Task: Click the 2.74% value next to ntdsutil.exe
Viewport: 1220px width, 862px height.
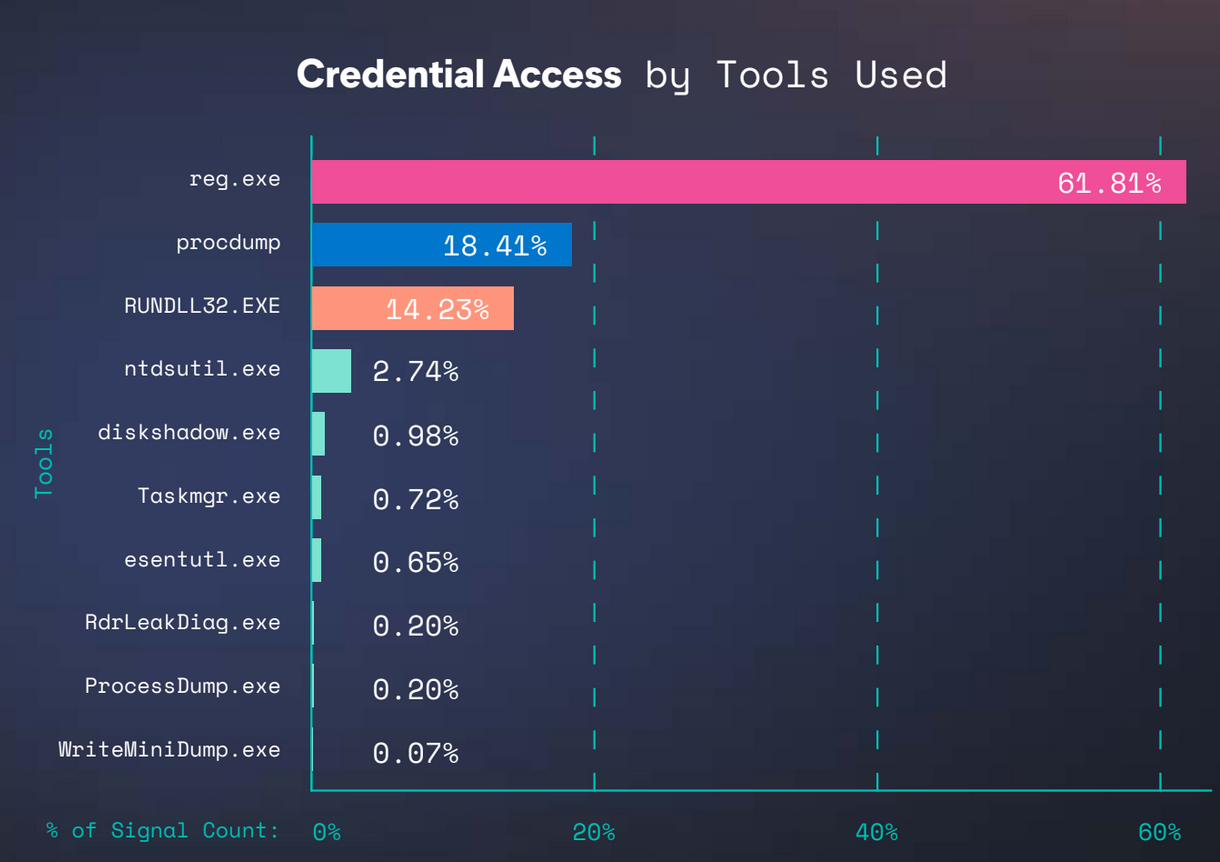Action: (416, 372)
